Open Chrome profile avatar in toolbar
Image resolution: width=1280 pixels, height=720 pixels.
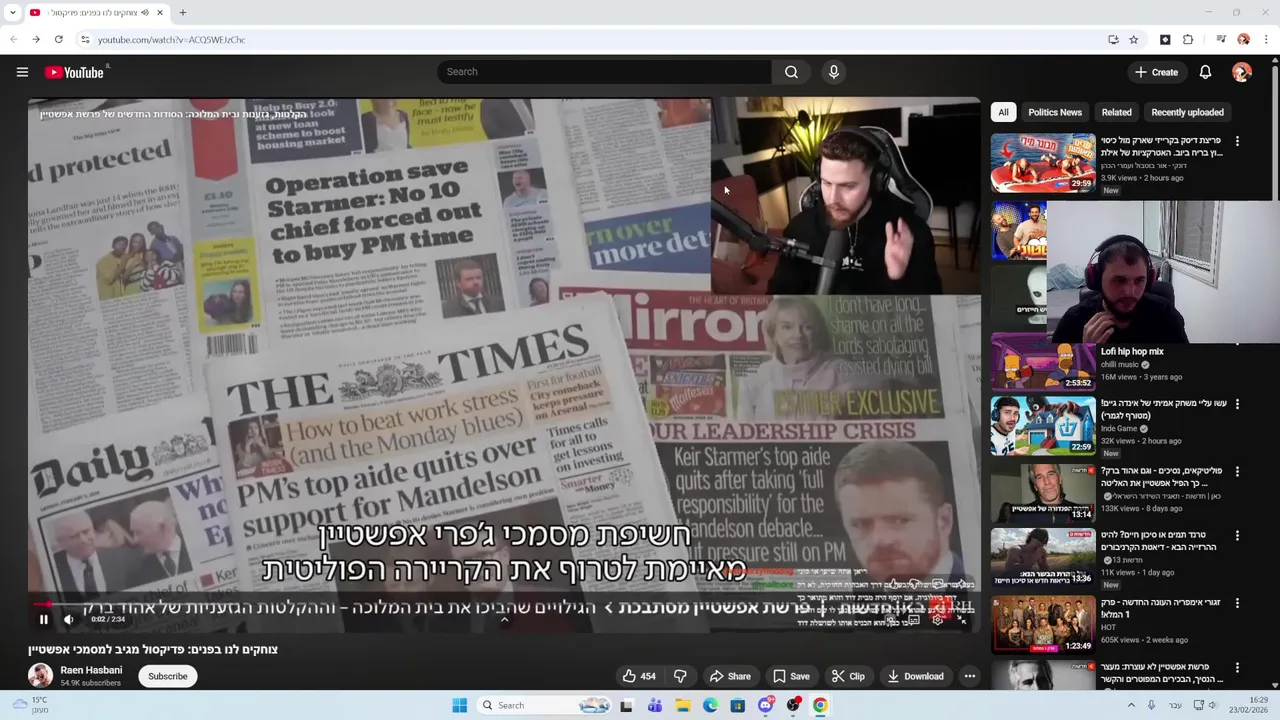pyautogui.click(x=1243, y=40)
